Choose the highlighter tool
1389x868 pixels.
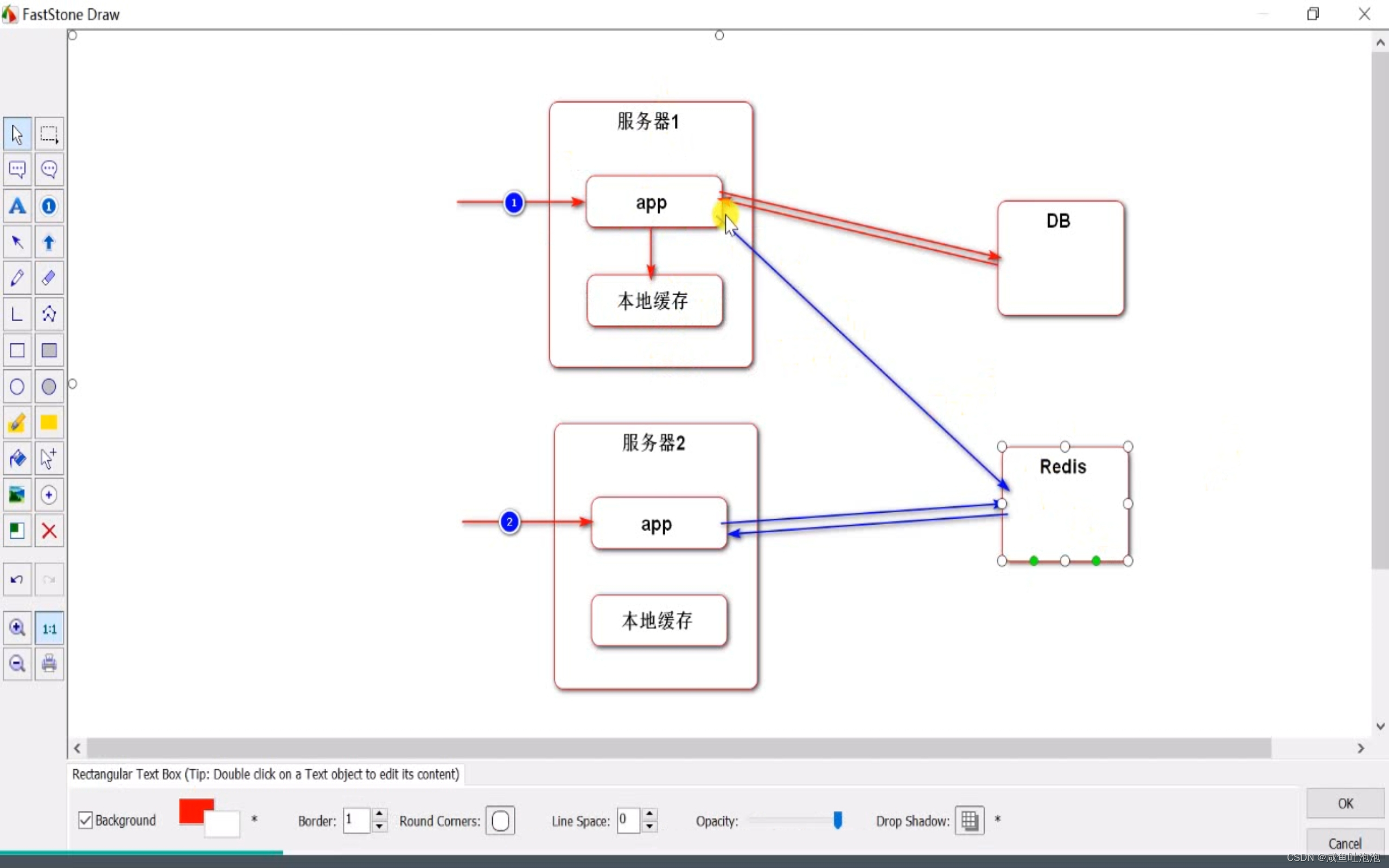coord(17,423)
